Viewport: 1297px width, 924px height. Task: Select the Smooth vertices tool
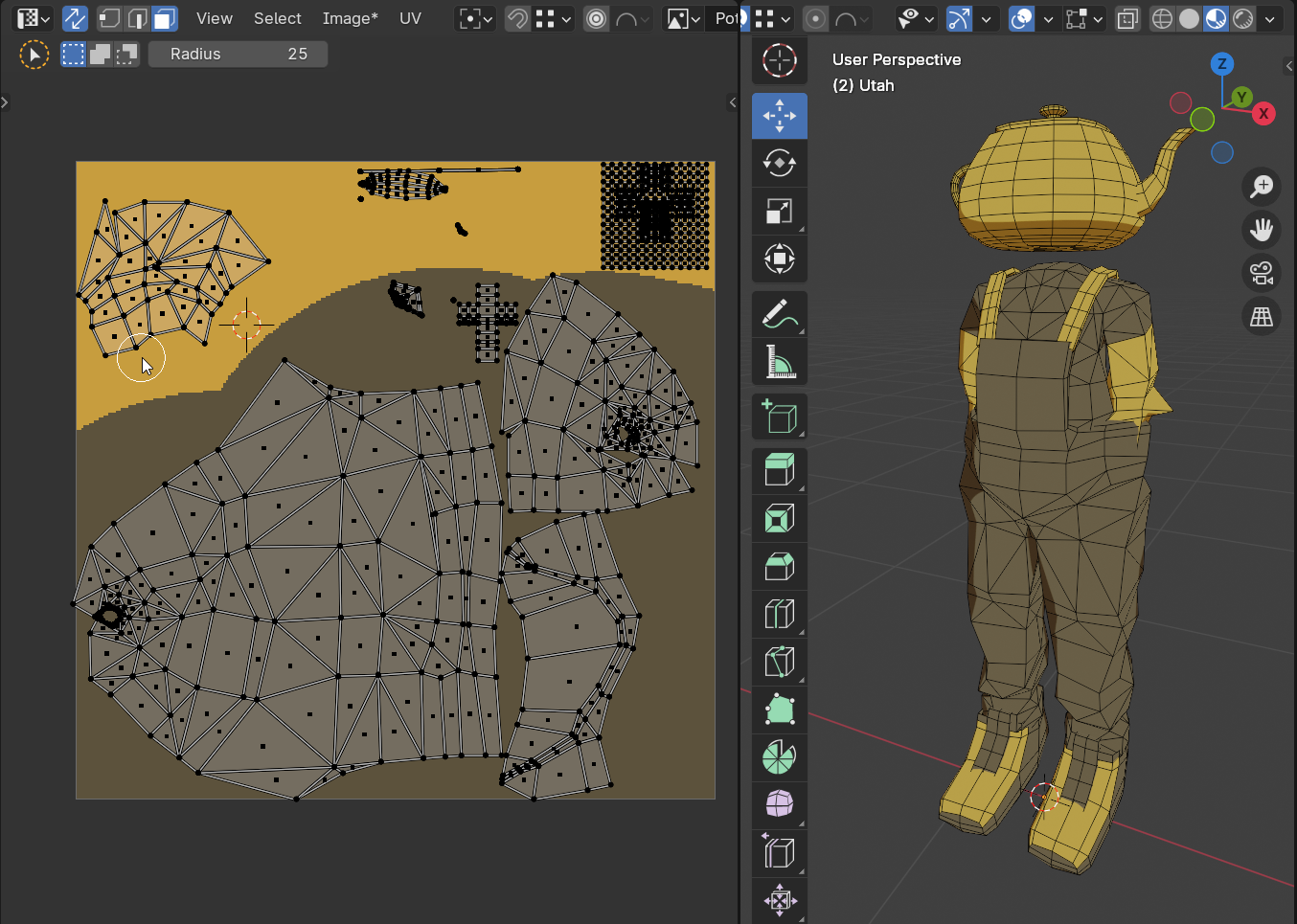[780, 804]
